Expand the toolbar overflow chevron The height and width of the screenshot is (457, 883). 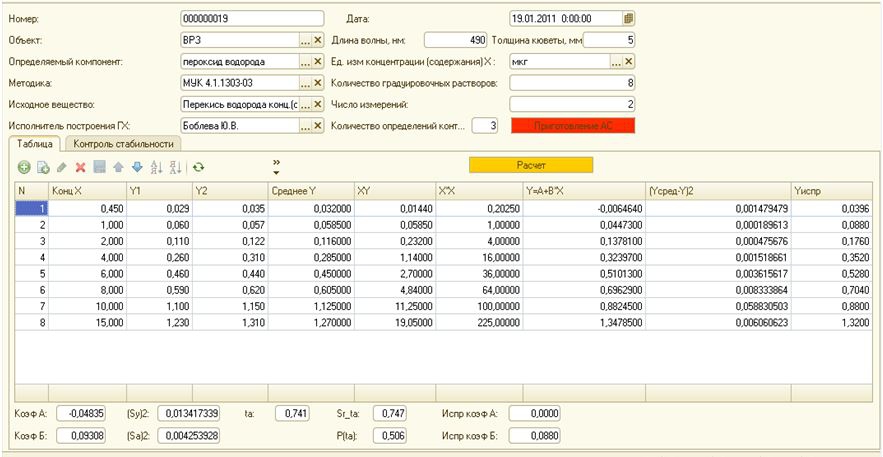pyautogui.click(x=276, y=167)
